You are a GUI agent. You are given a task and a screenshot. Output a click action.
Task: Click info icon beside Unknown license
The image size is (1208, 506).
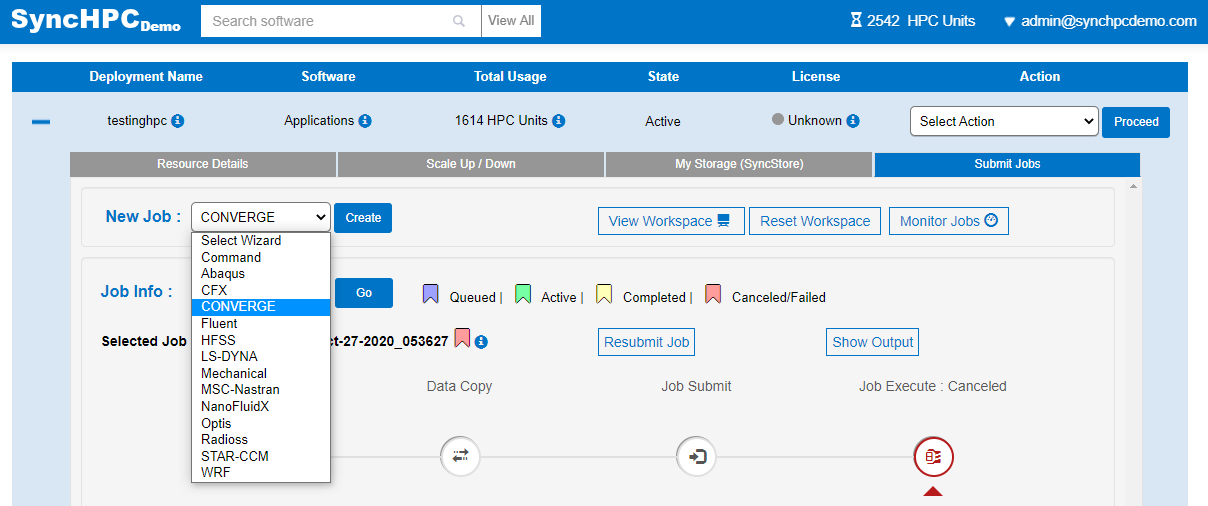[x=853, y=121]
